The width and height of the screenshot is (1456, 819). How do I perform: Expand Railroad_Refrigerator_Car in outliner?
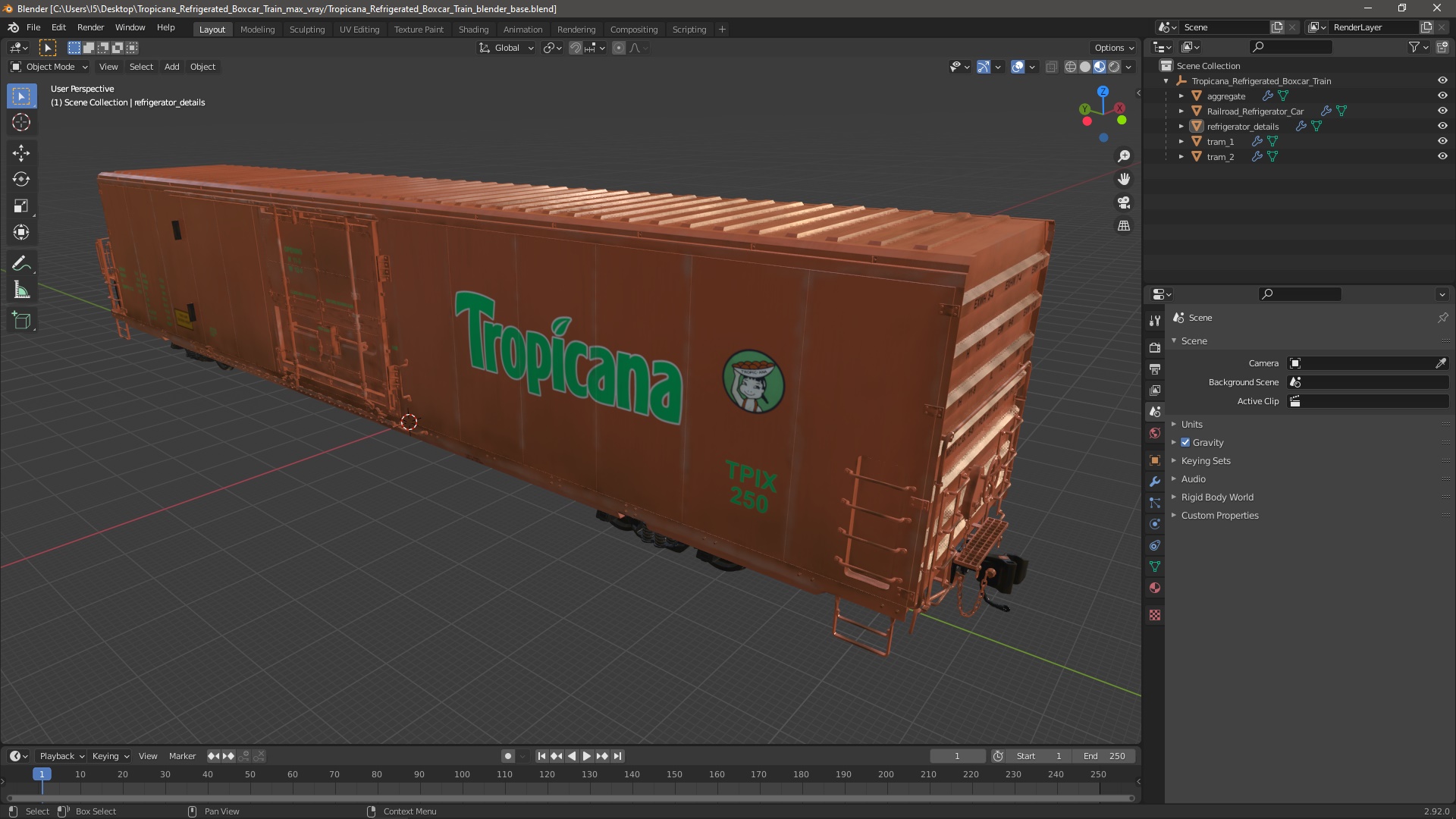coord(1181,111)
